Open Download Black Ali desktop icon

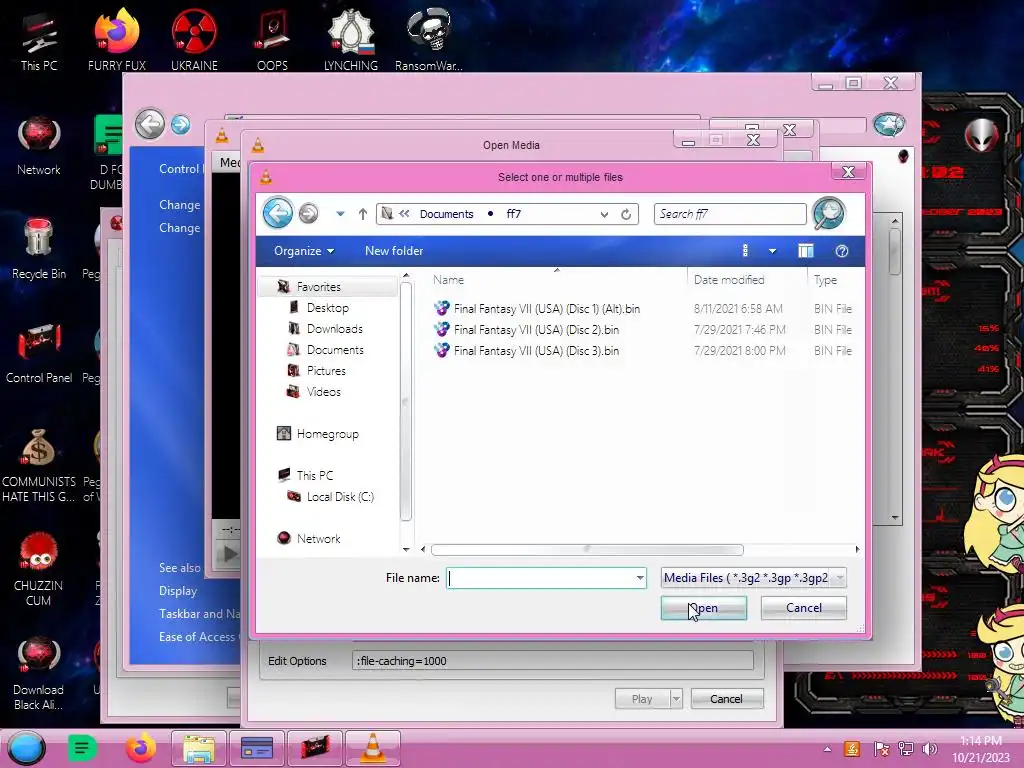pyautogui.click(x=39, y=673)
